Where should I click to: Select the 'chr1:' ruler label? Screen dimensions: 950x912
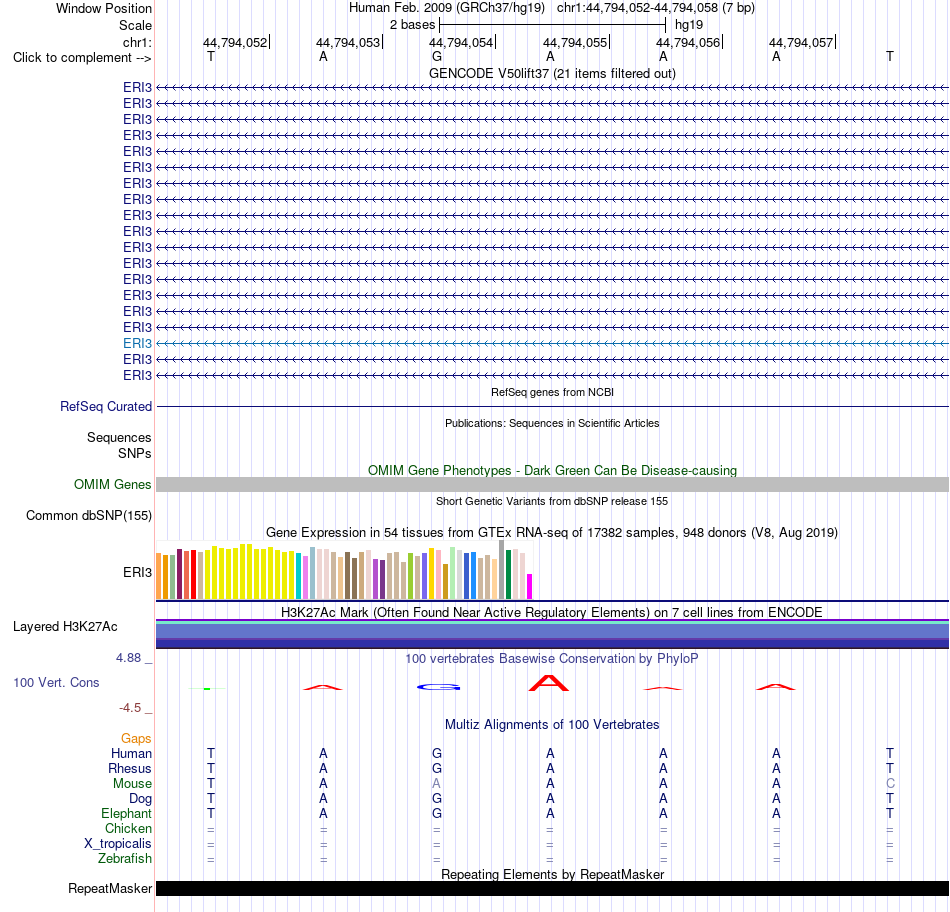coord(137,42)
